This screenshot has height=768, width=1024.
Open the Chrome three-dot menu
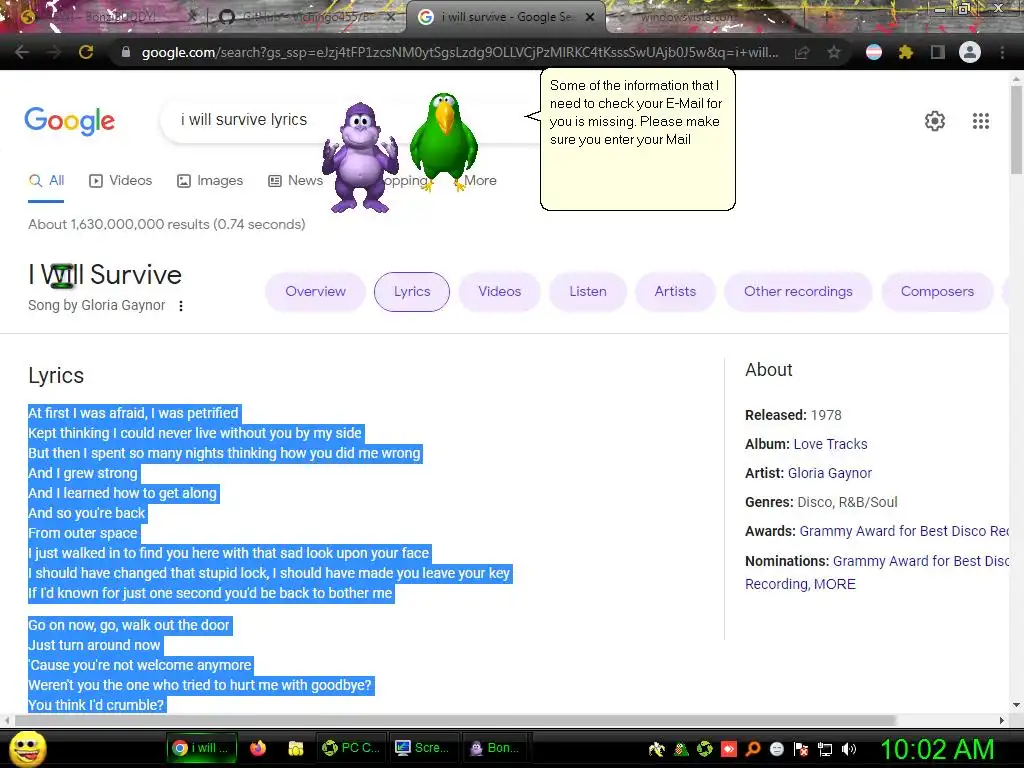coord(1002,52)
